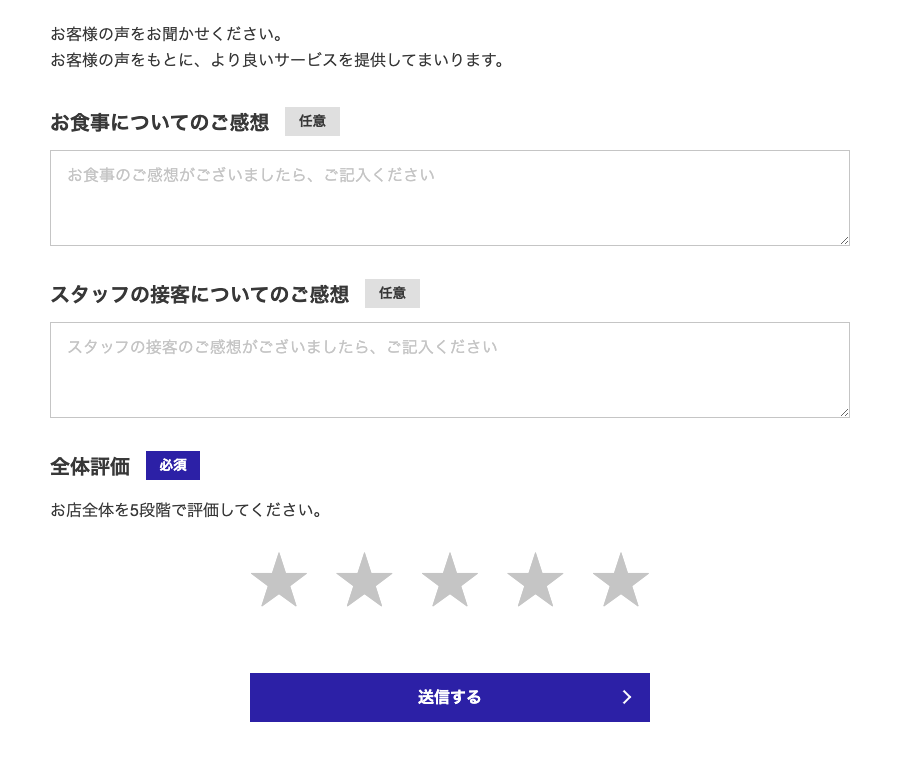Click the お客様の声をお聞かせください intro line

click(168, 35)
